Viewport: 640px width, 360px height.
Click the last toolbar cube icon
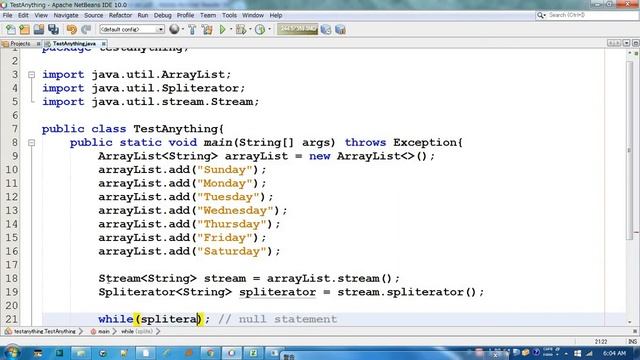(340, 29)
